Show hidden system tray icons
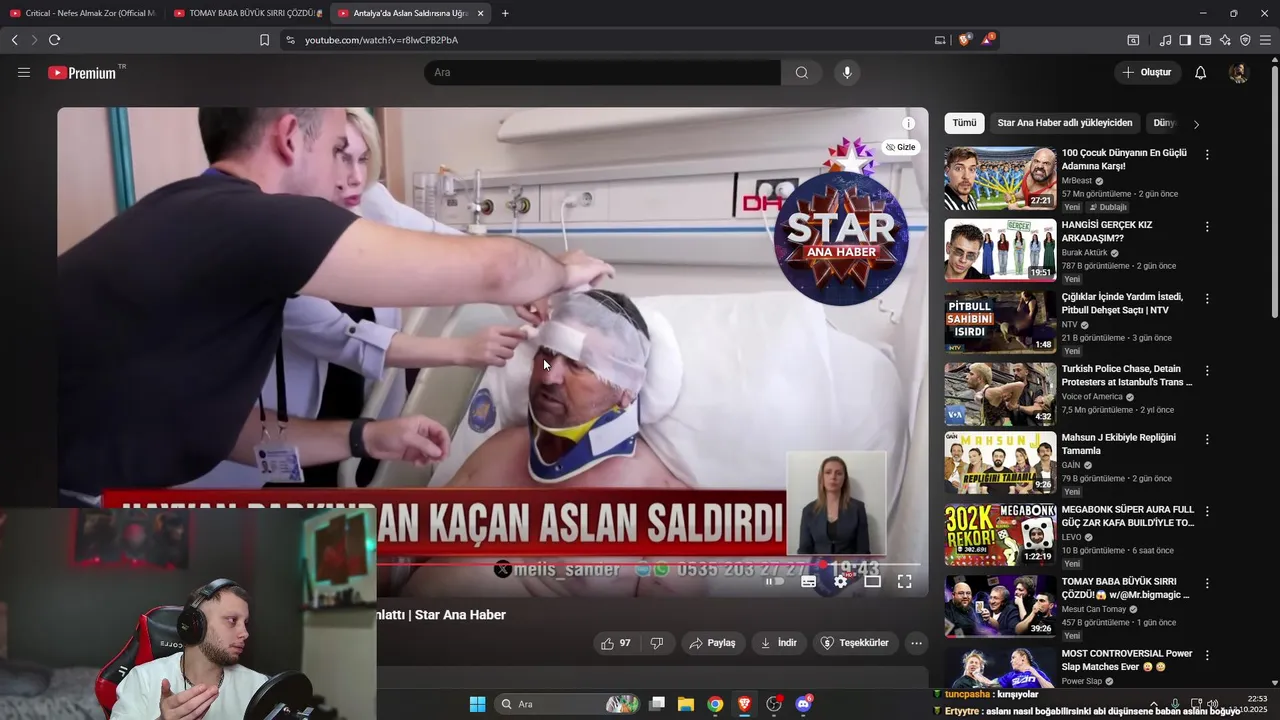The image size is (1280, 720). coord(1154,704)
